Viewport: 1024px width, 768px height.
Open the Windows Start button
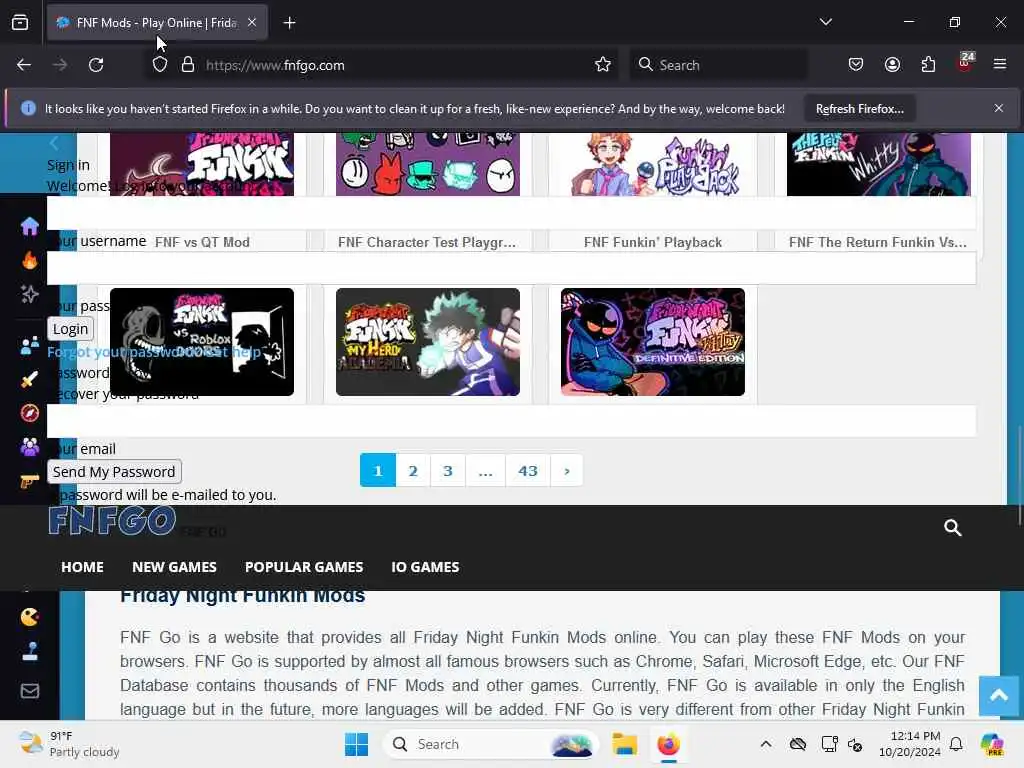pyautogui.click(x=357, y=744)
